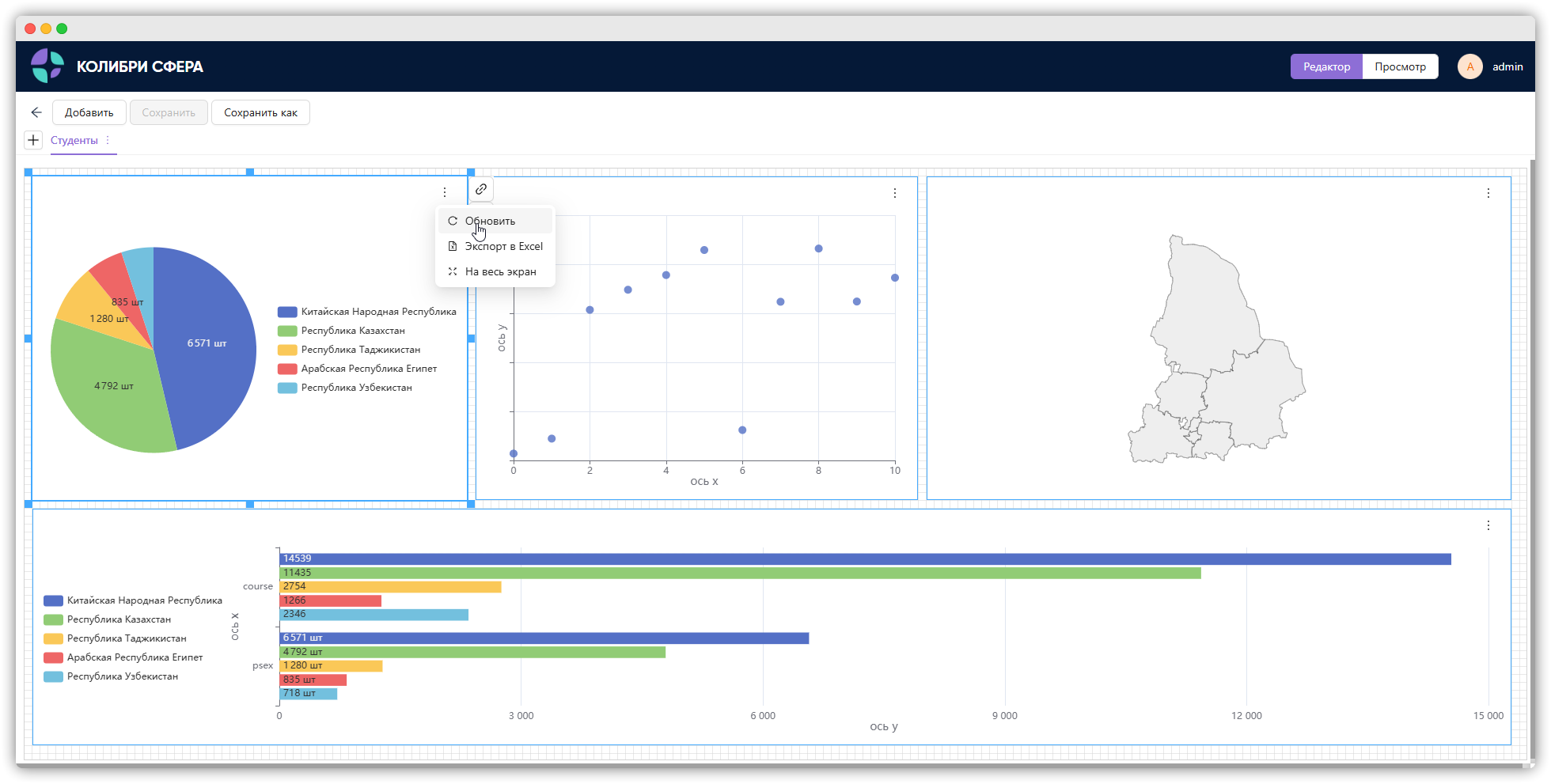Image resolution: width=1551 pixels, height=784 pixels.
Task: Switch to Просмотр mode
Action: pyautogui.click(x=1401, y=66)
